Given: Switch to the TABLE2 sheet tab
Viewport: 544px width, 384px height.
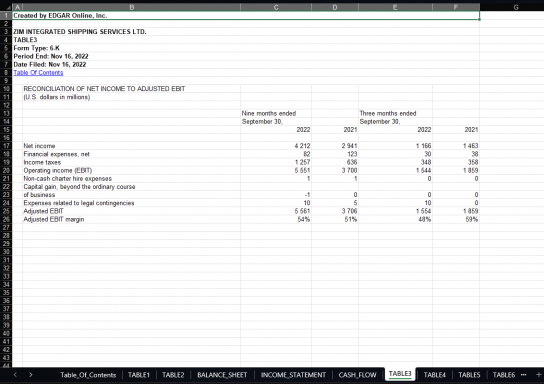Looking at the screenshot, I should tap(173, 375).
